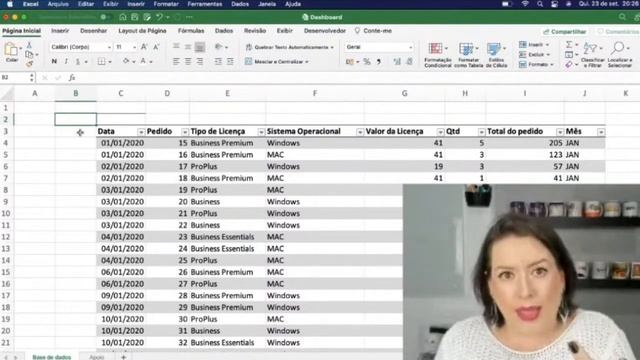Click the Name Box showing B2
The image size is (640, 360).
coord(18,78)
